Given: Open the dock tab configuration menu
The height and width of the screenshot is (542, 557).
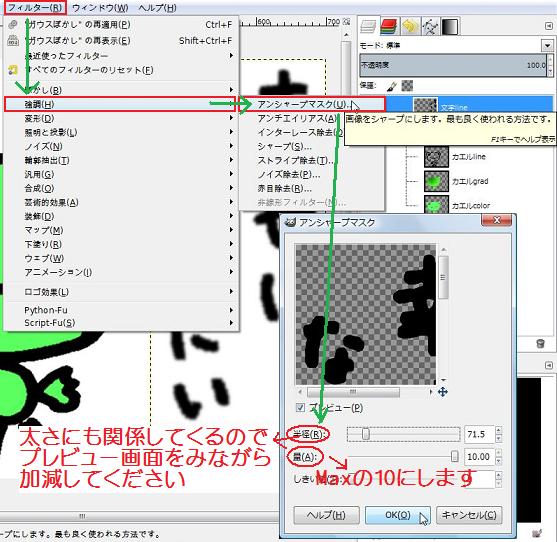Looking at the screenshot, I should (x=548, y=26).
